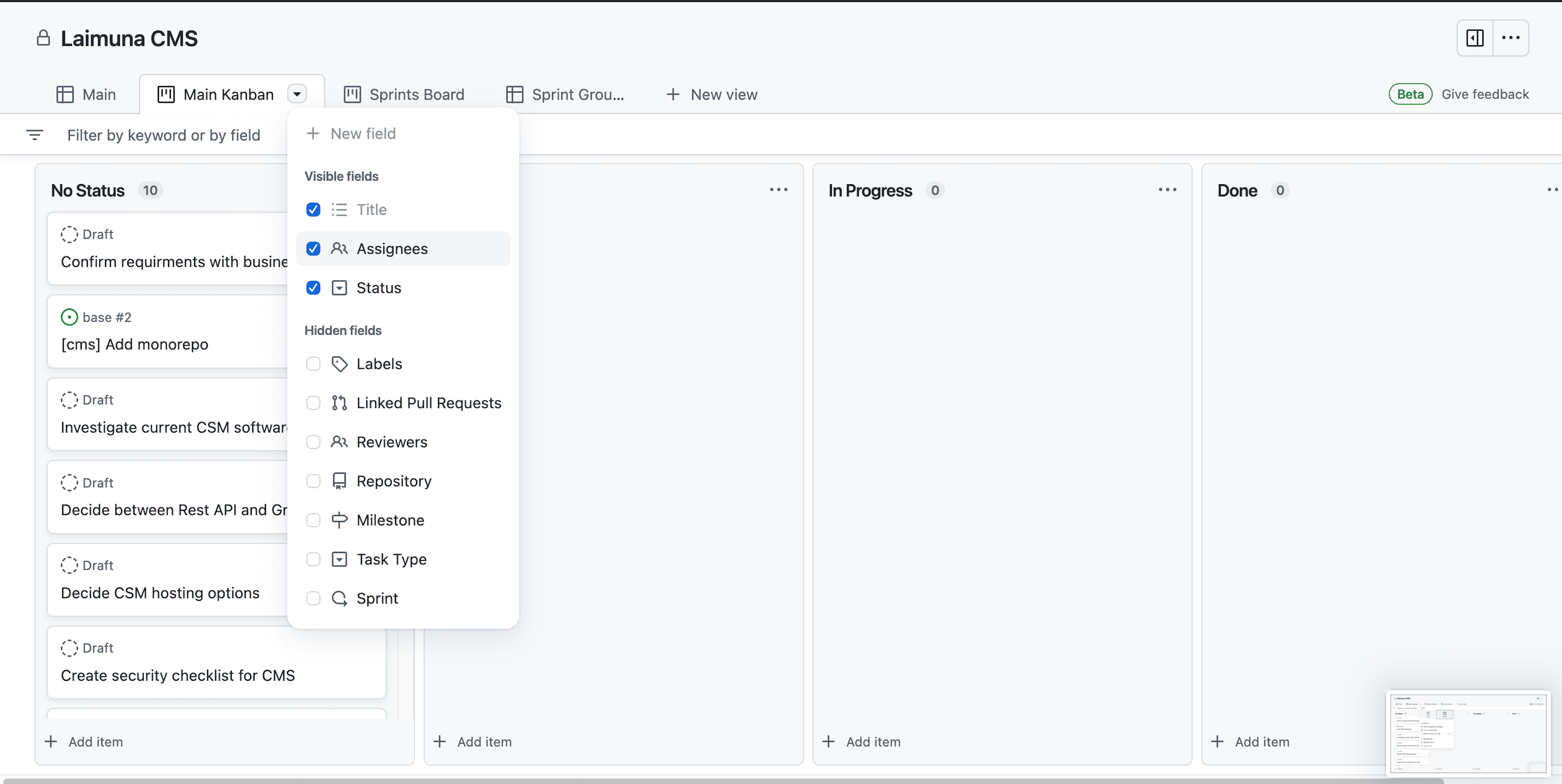Click the Reviewers people icon

pos(340,442)
